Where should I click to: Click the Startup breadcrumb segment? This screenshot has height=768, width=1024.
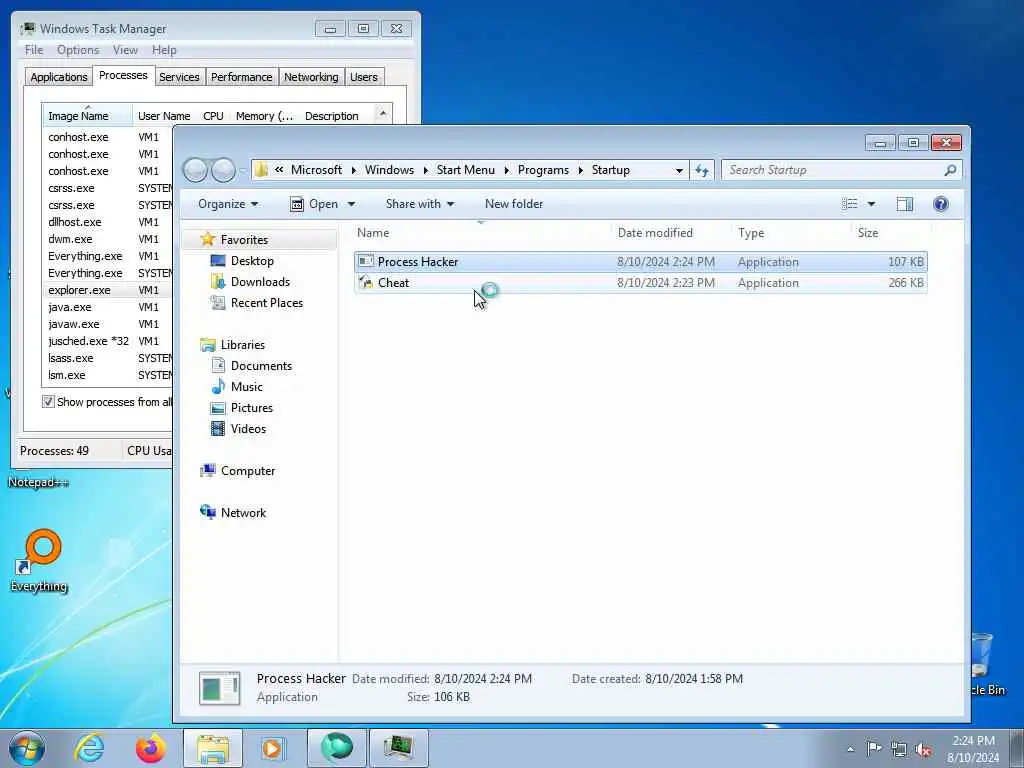point(610,170)
